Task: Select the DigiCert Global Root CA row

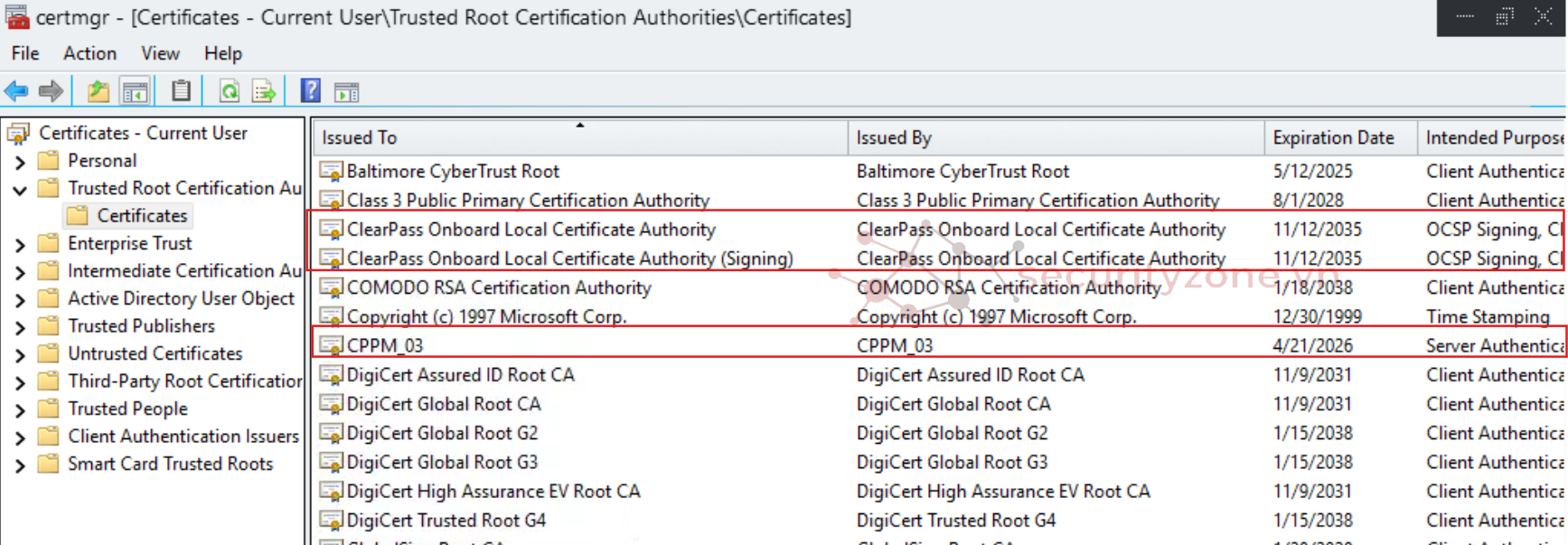Action: click(939, 404)
